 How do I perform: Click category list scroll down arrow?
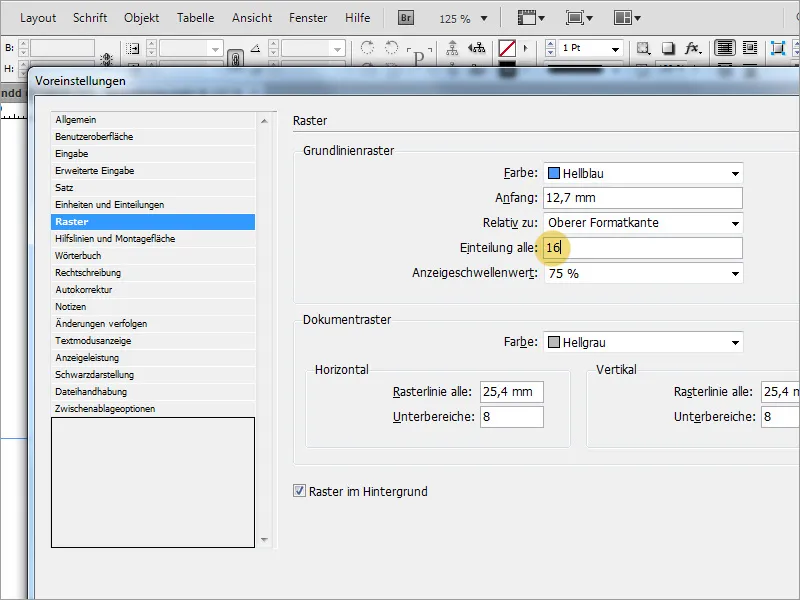[264, 539]
